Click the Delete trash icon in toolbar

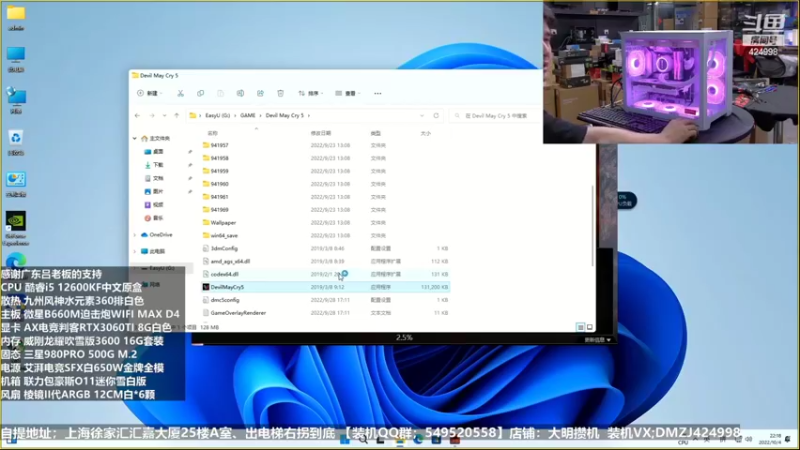[280, 93]
